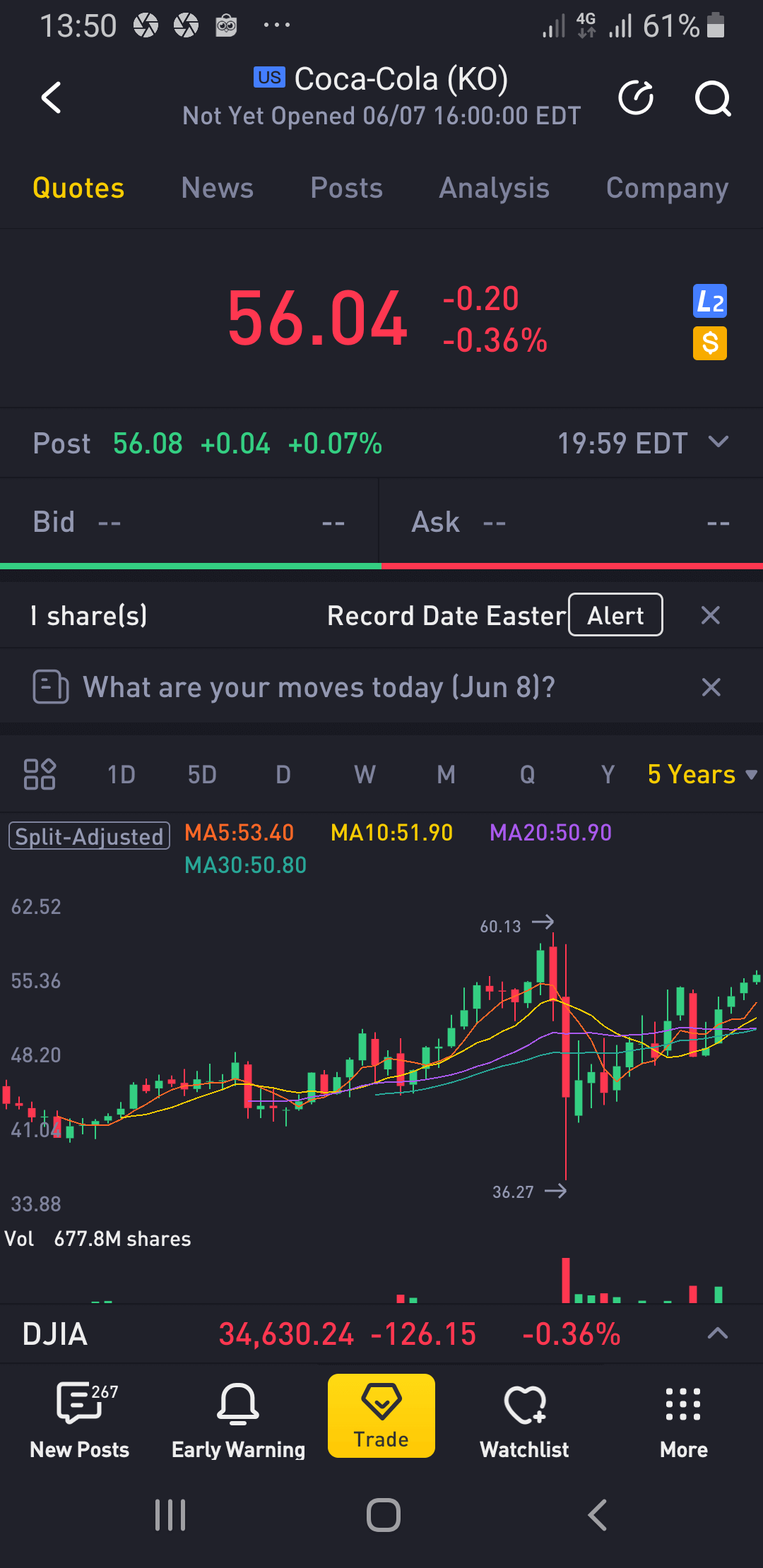Expand the post-market 19:59 EDT chevron
Viewport: 763px width, 1568px height.
[x=718, y=442]
